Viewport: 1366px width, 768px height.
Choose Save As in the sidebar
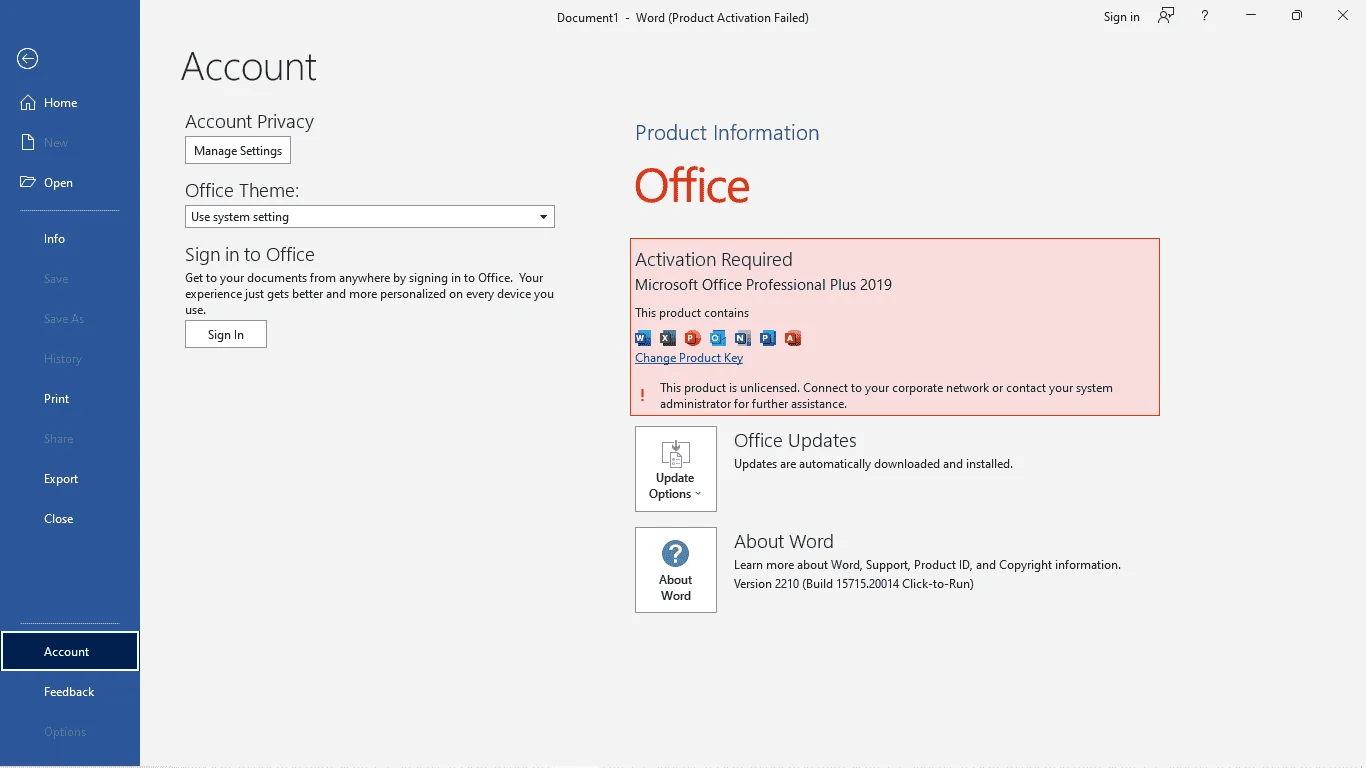(70, 319)
